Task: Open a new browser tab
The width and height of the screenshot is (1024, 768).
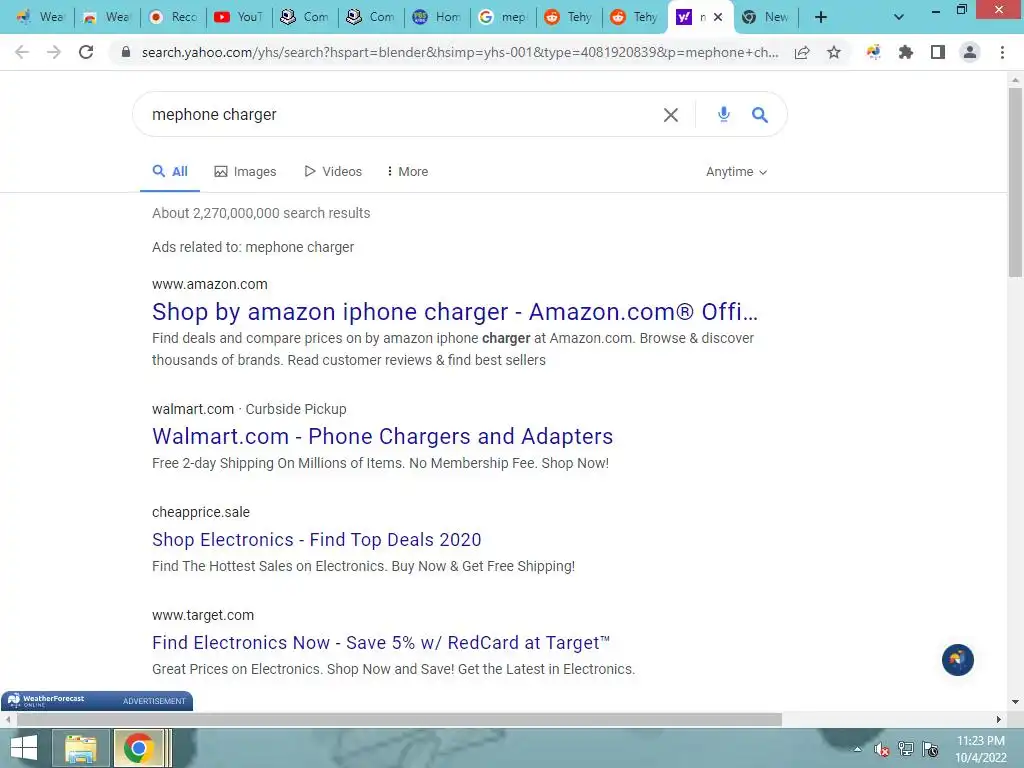Action: pos(821,18)
